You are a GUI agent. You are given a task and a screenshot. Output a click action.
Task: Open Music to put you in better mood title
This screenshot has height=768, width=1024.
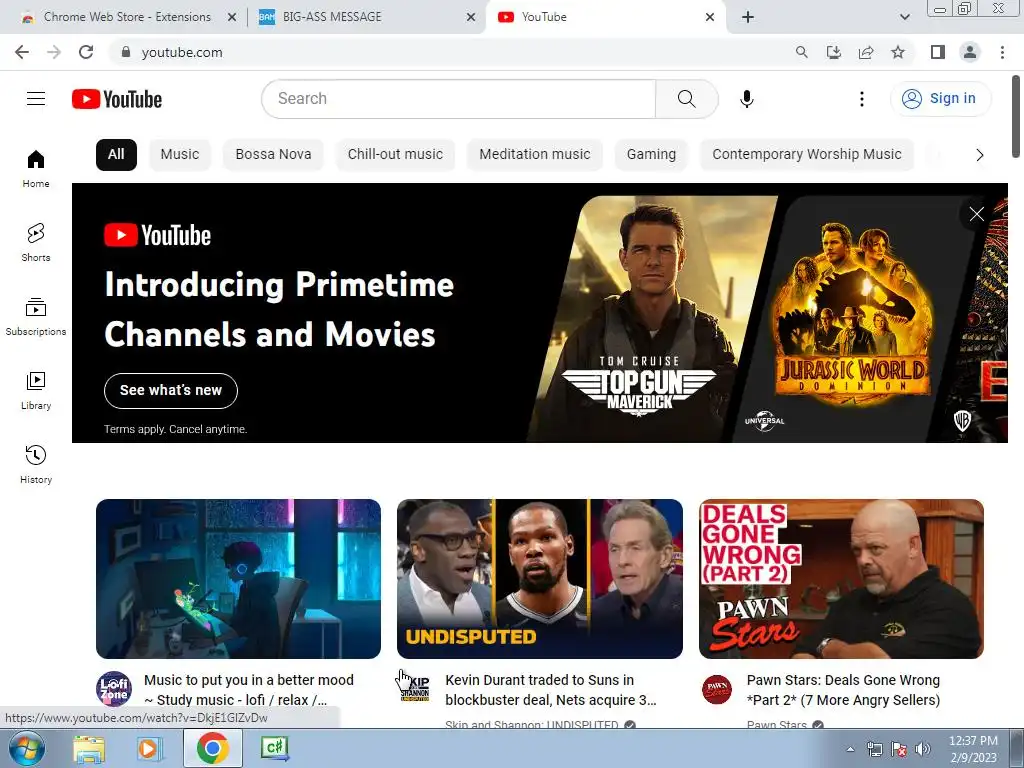click(249, 690)
